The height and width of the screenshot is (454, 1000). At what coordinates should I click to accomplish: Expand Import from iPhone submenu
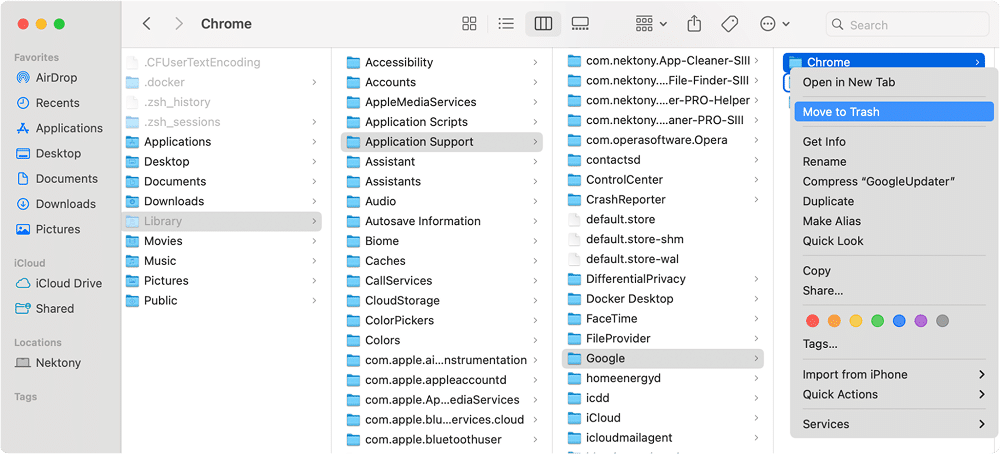pos(893,374)
